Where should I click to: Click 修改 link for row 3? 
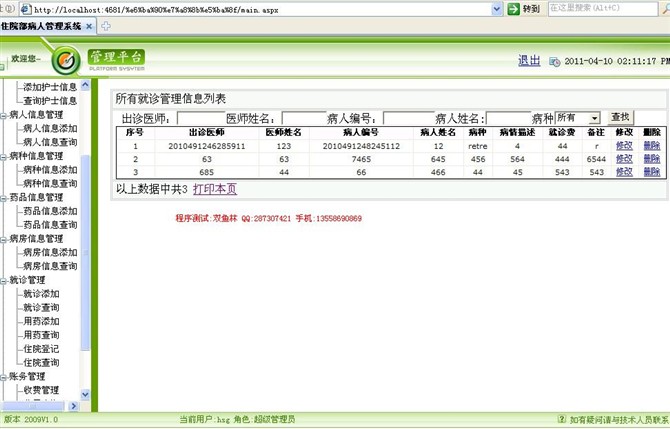624,172
